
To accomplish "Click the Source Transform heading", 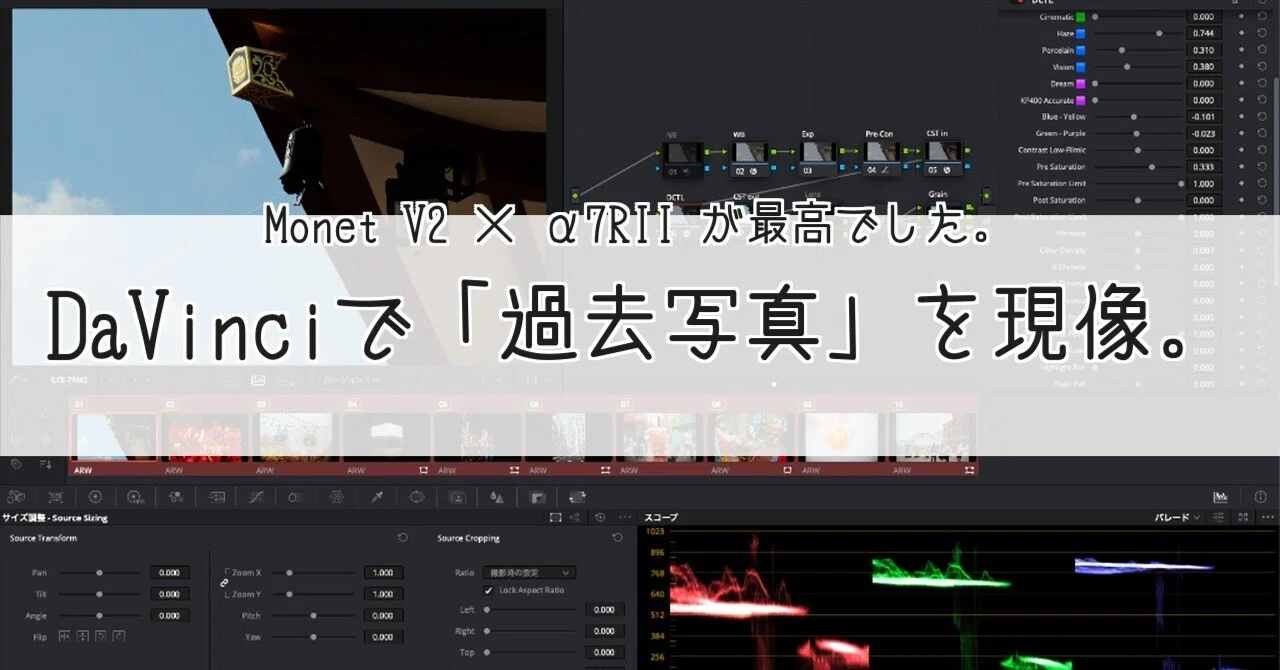I will [x=43, y=538].
